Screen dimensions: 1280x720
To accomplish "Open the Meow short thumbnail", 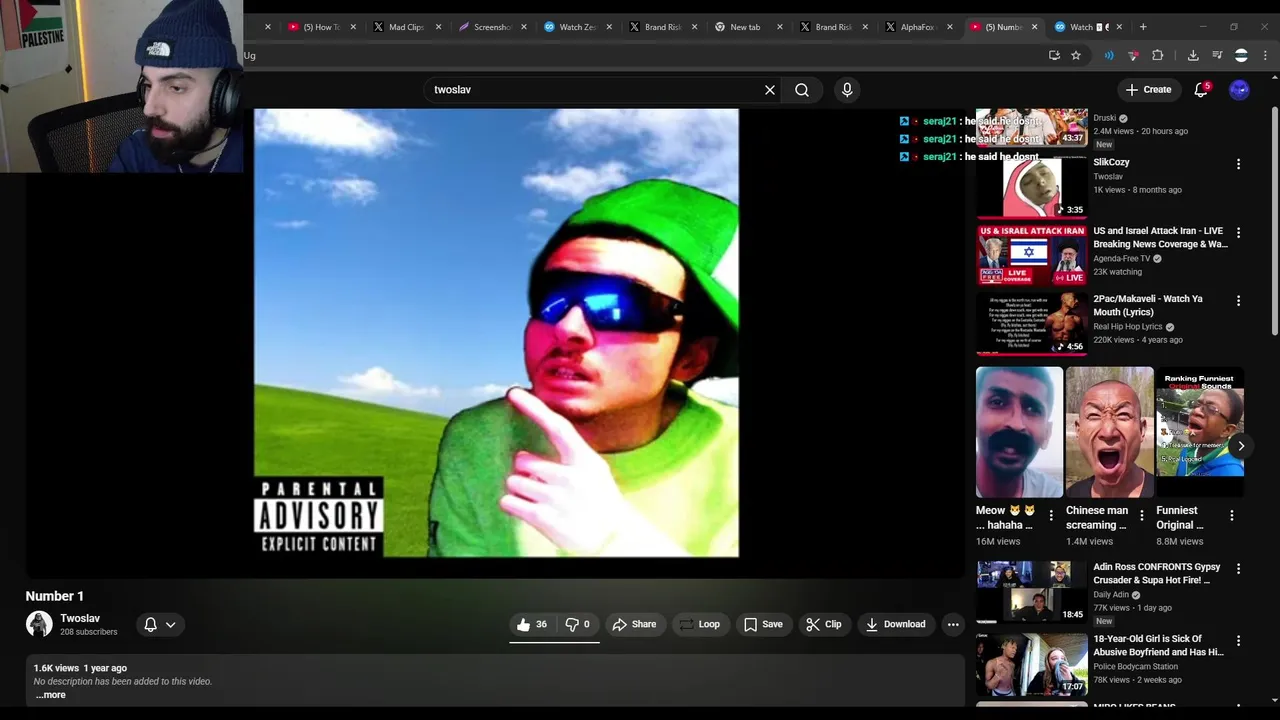I will pyautogui.click(x=1019, y=432).
